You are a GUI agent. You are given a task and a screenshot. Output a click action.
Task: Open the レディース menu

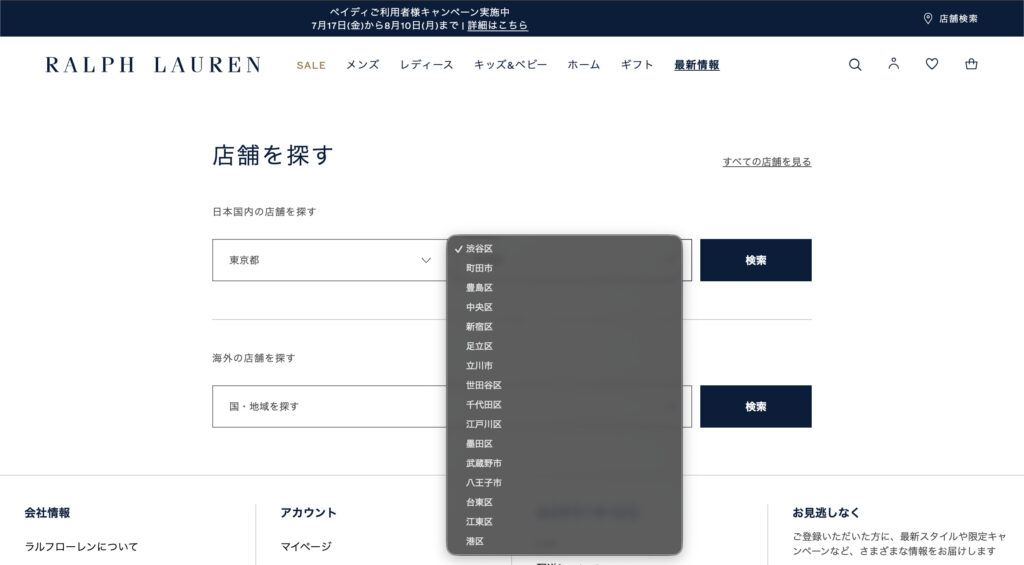[426, 65]
